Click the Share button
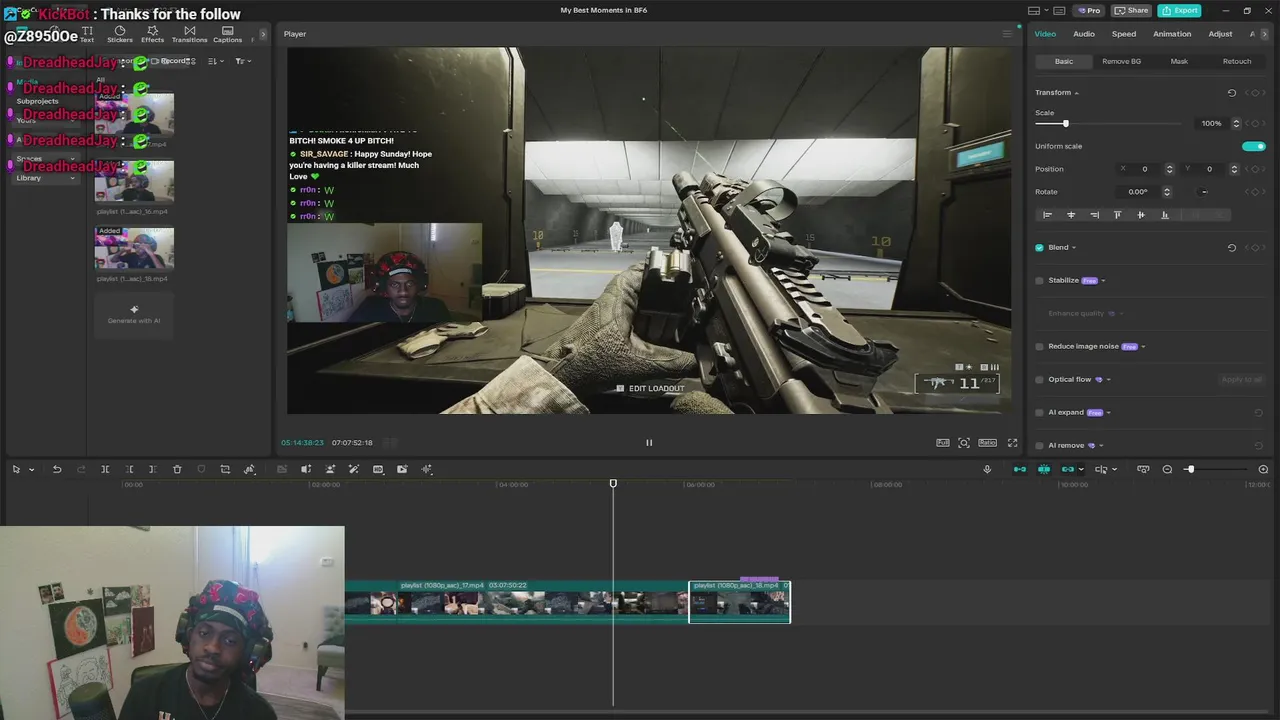This screenshot has width=1280, height=720. click(1132, 10)
